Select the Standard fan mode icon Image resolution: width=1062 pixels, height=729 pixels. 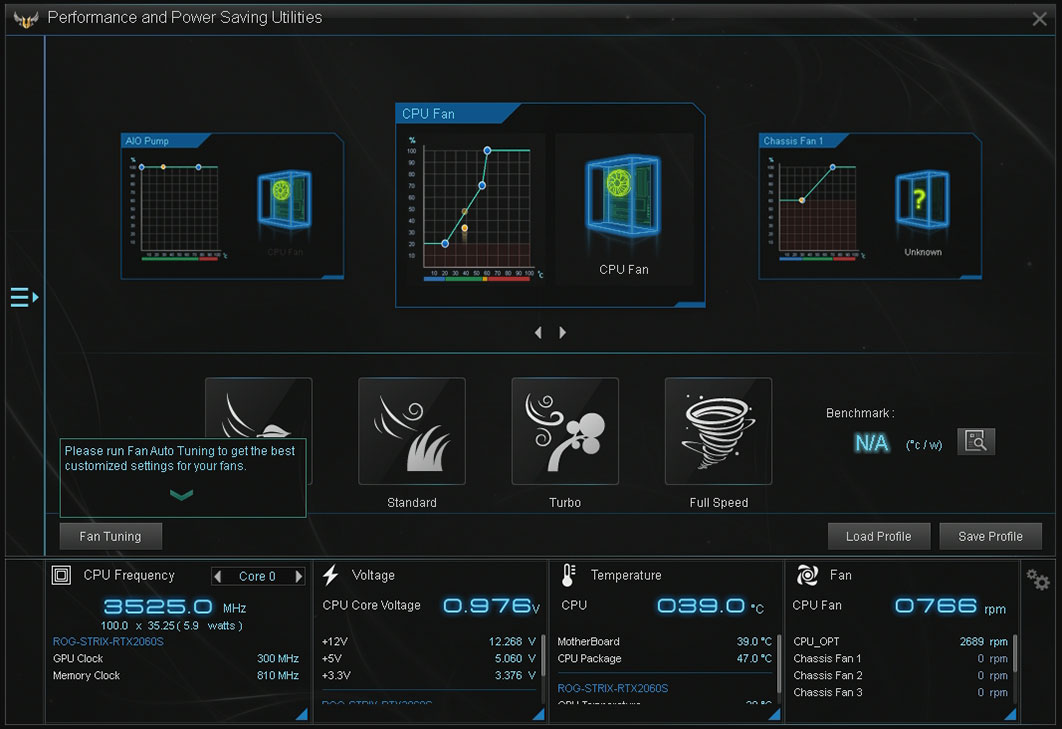412,431
